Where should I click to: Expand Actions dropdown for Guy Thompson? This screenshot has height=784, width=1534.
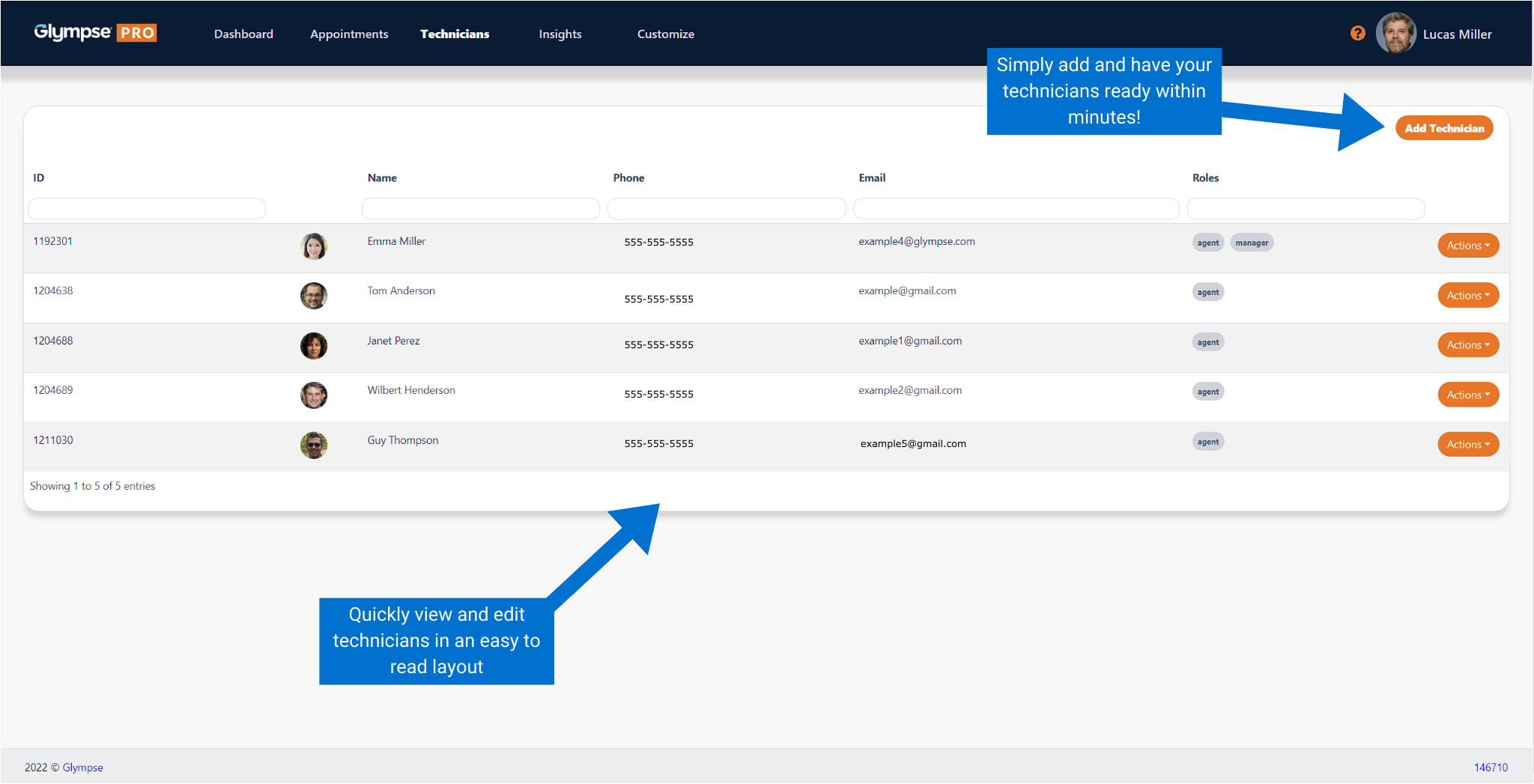pyautogui.click(x=1467, y=444)
